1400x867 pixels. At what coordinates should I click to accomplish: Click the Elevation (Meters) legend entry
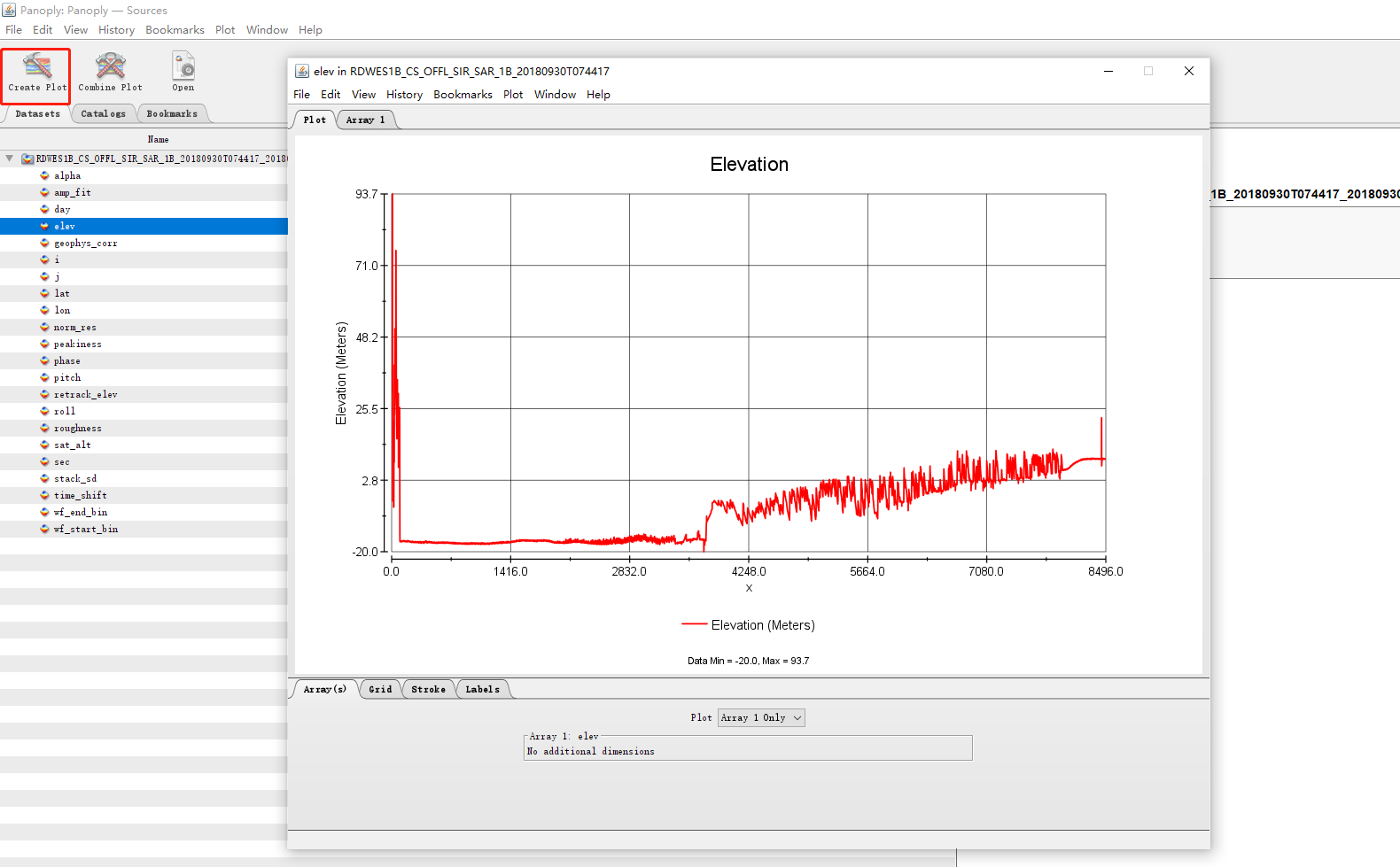coord(748,624)
